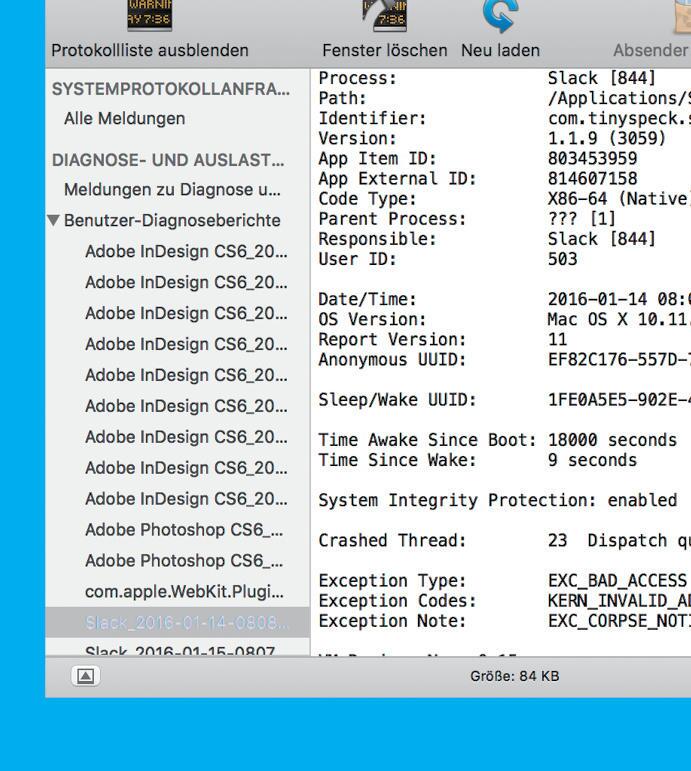The image size is (691, 771).
Task: Click the OS Version value Mac OS X 10.11
Action: [x=619, y=320]
